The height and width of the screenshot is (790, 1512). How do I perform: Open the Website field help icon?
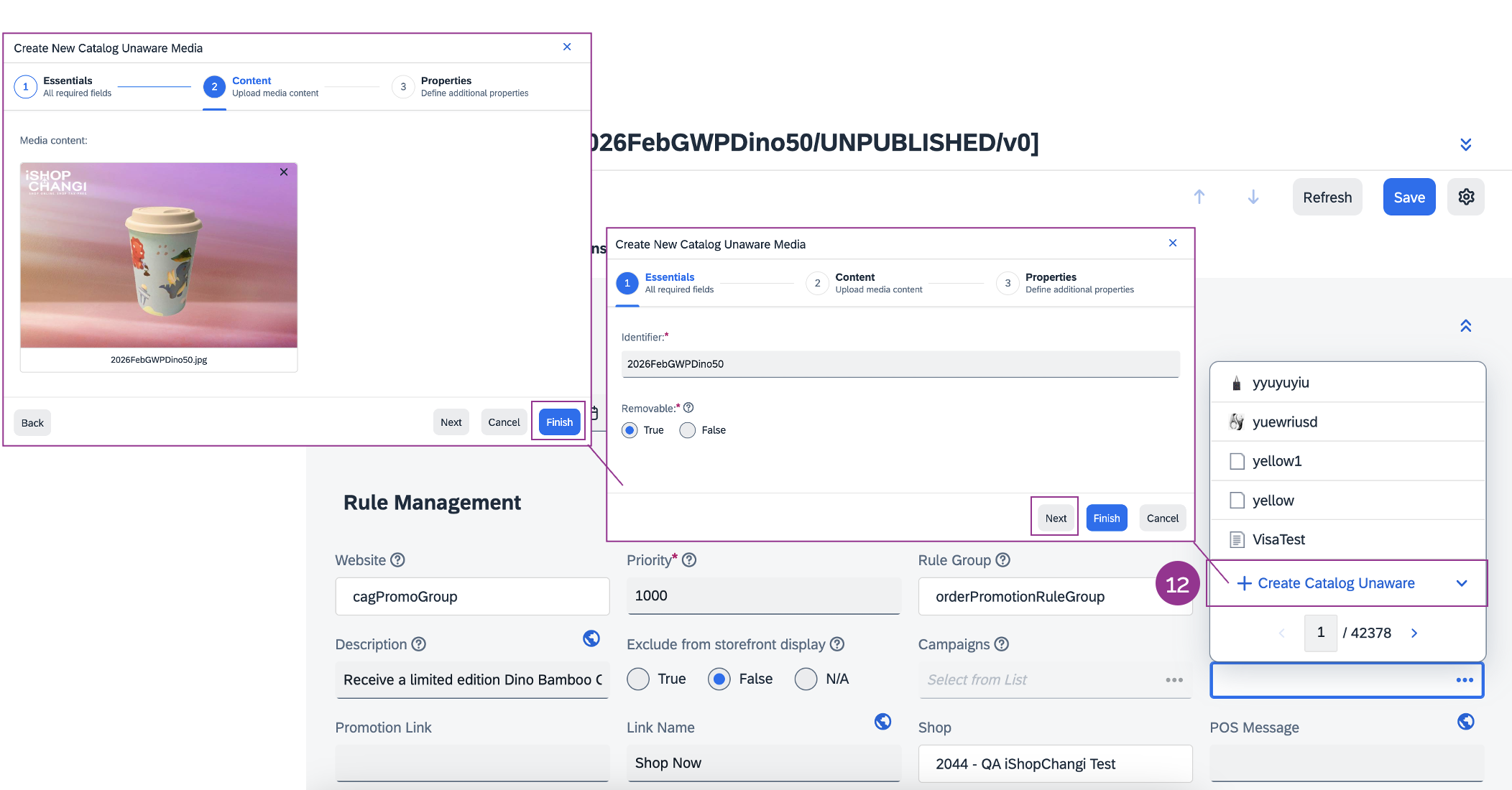point(397,560)
